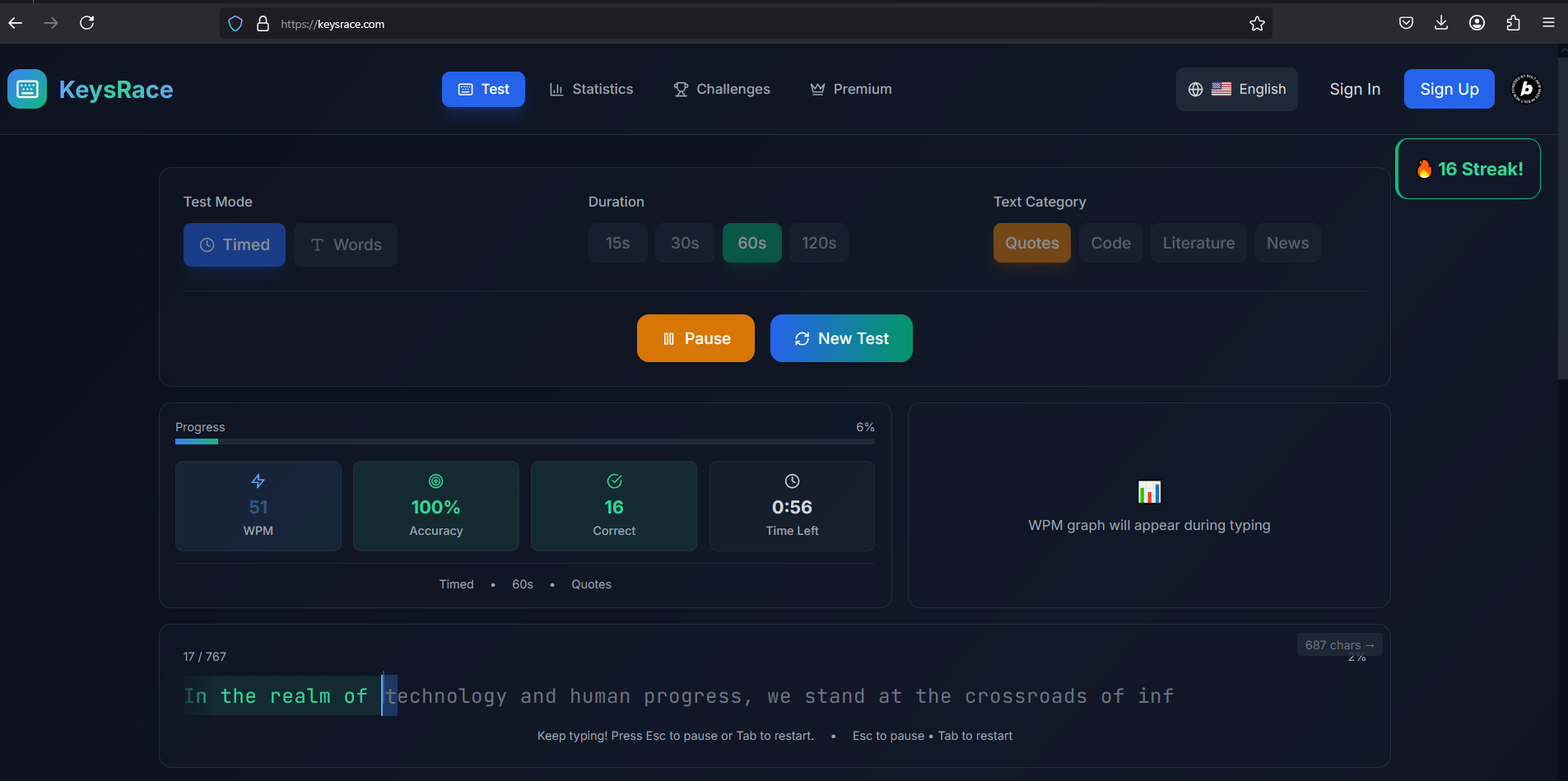The height and width of the screenshot is (781, 1568).
Task: Select the 120s duration option
Action: [819, 243]
